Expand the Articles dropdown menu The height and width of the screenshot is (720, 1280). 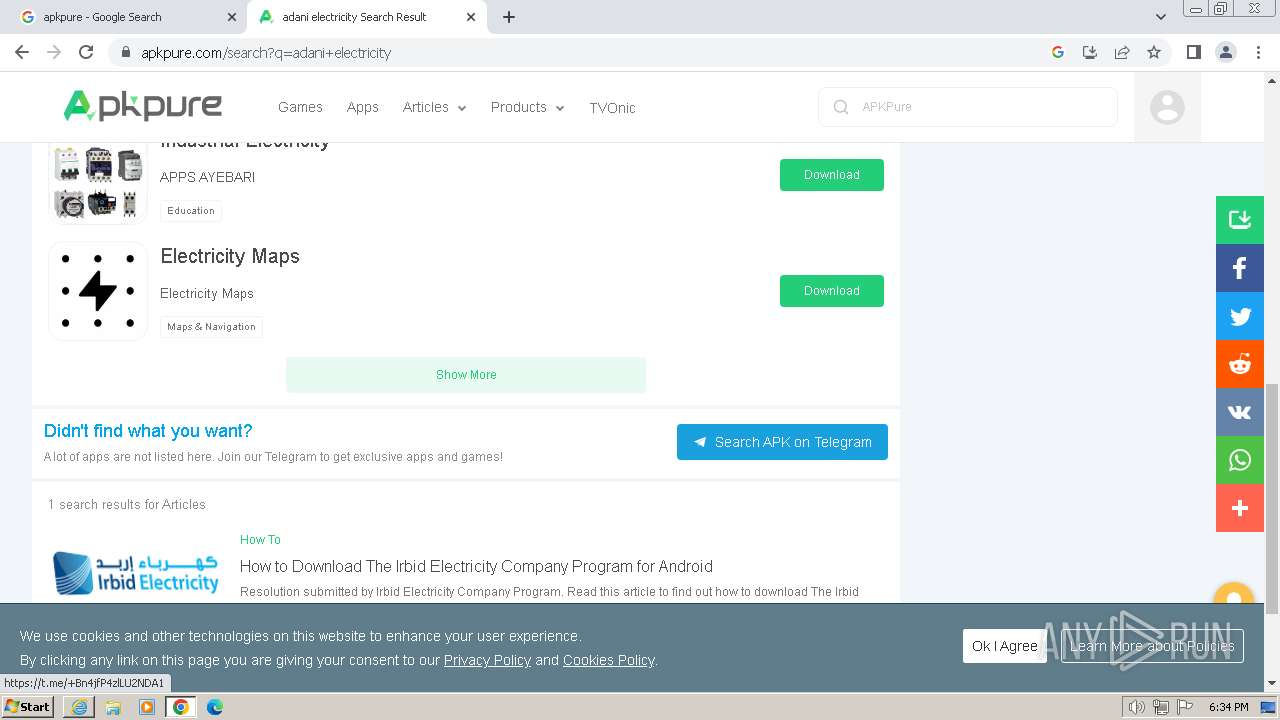pos(434,107)
